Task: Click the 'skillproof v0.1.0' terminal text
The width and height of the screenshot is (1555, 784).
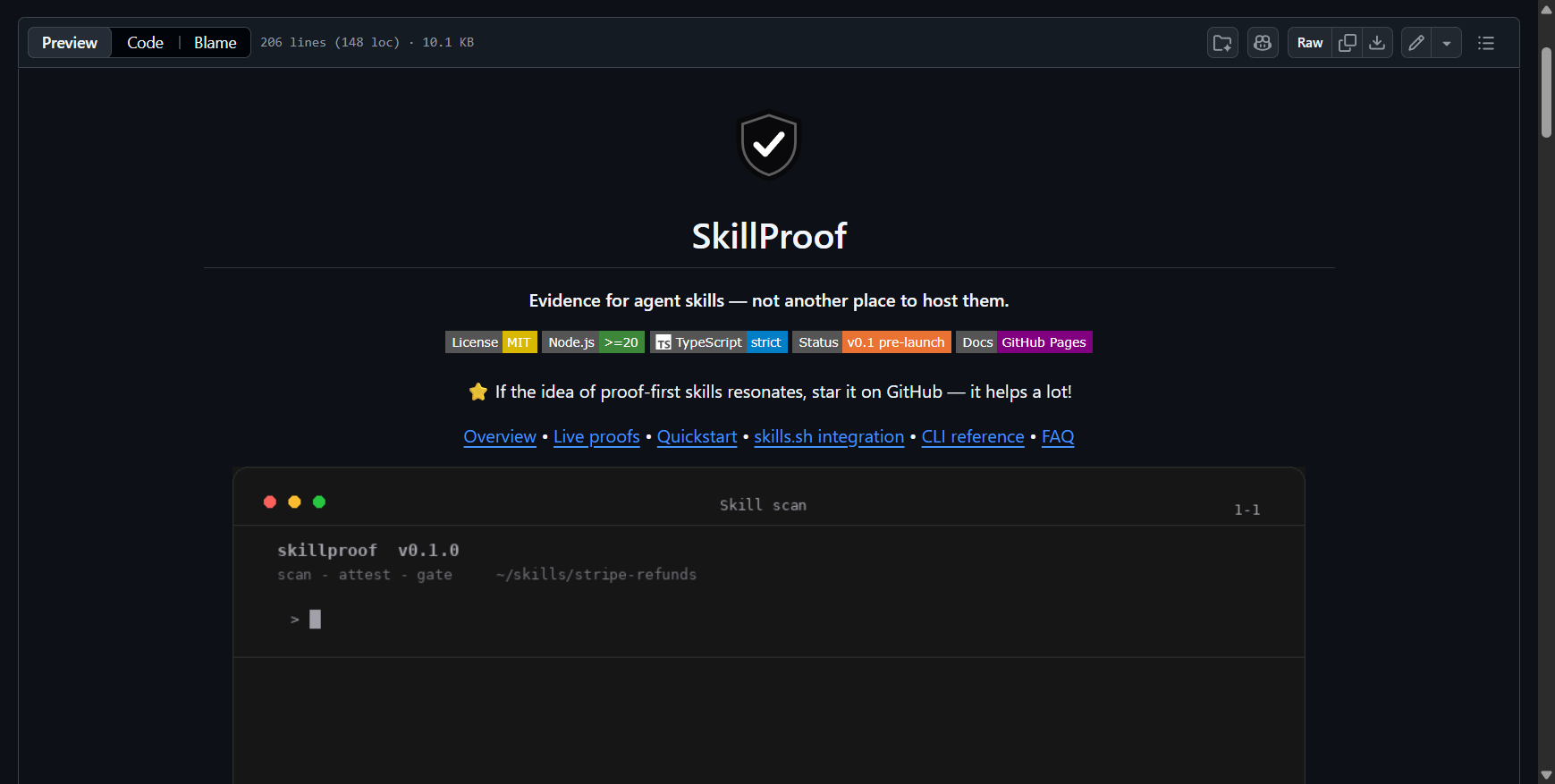Action: 368,550
